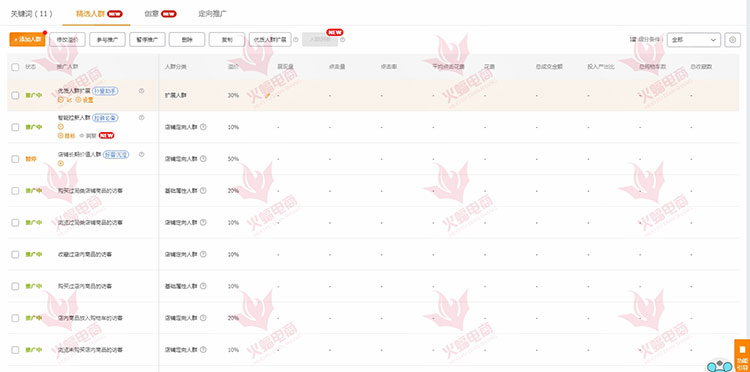Click the 50% premium value of 店铺长期价值人群
Screen dimensions: 750x372
click(x=233, y=159)
